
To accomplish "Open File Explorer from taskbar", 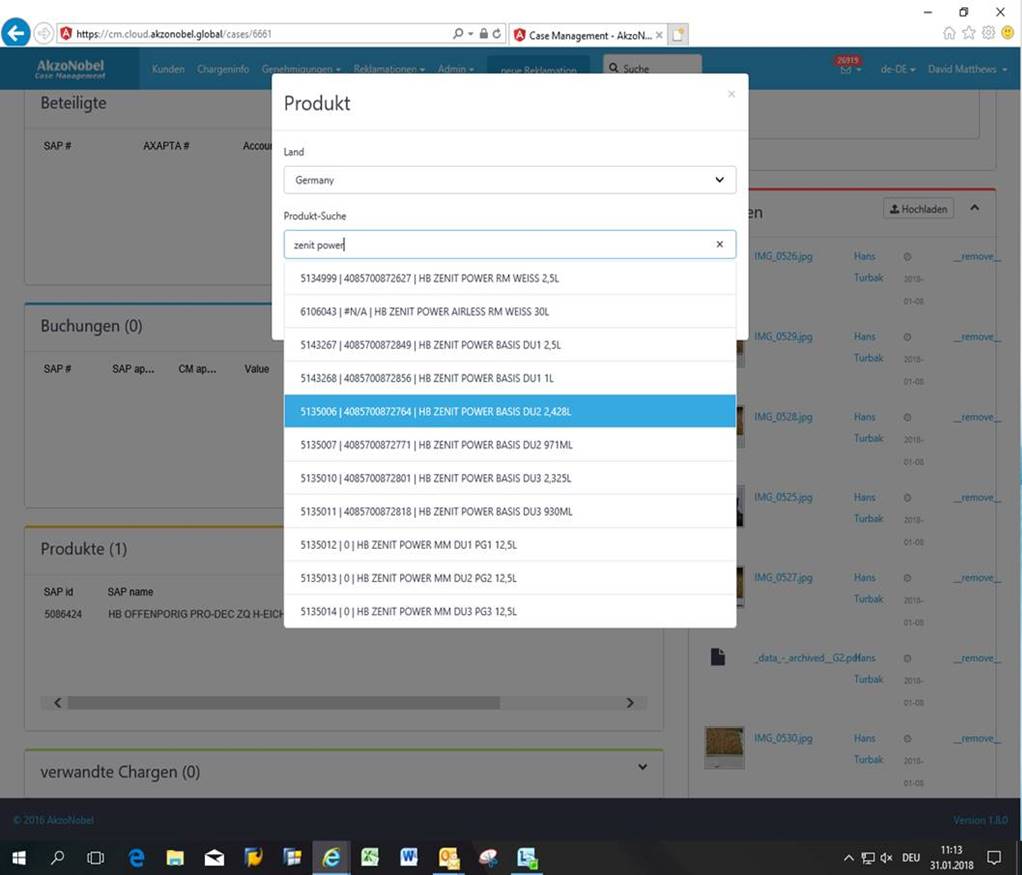I will (x=175, y=857).
